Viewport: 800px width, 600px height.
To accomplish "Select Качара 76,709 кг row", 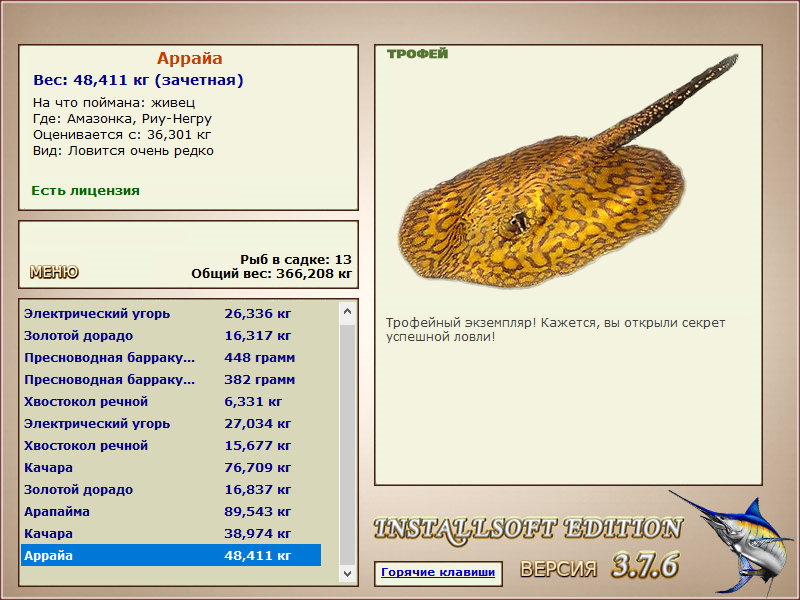I will [171, 467].
